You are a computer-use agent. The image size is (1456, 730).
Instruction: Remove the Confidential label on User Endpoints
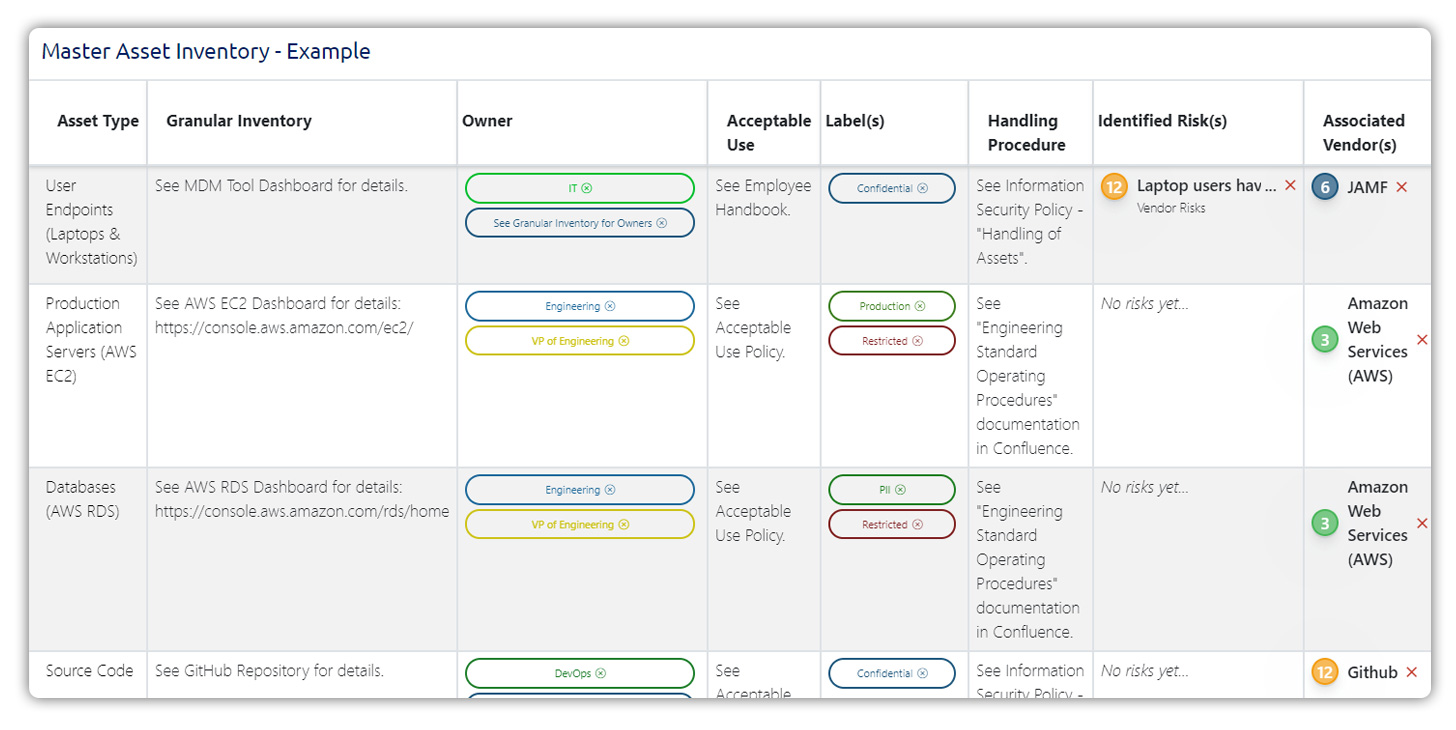922,188
